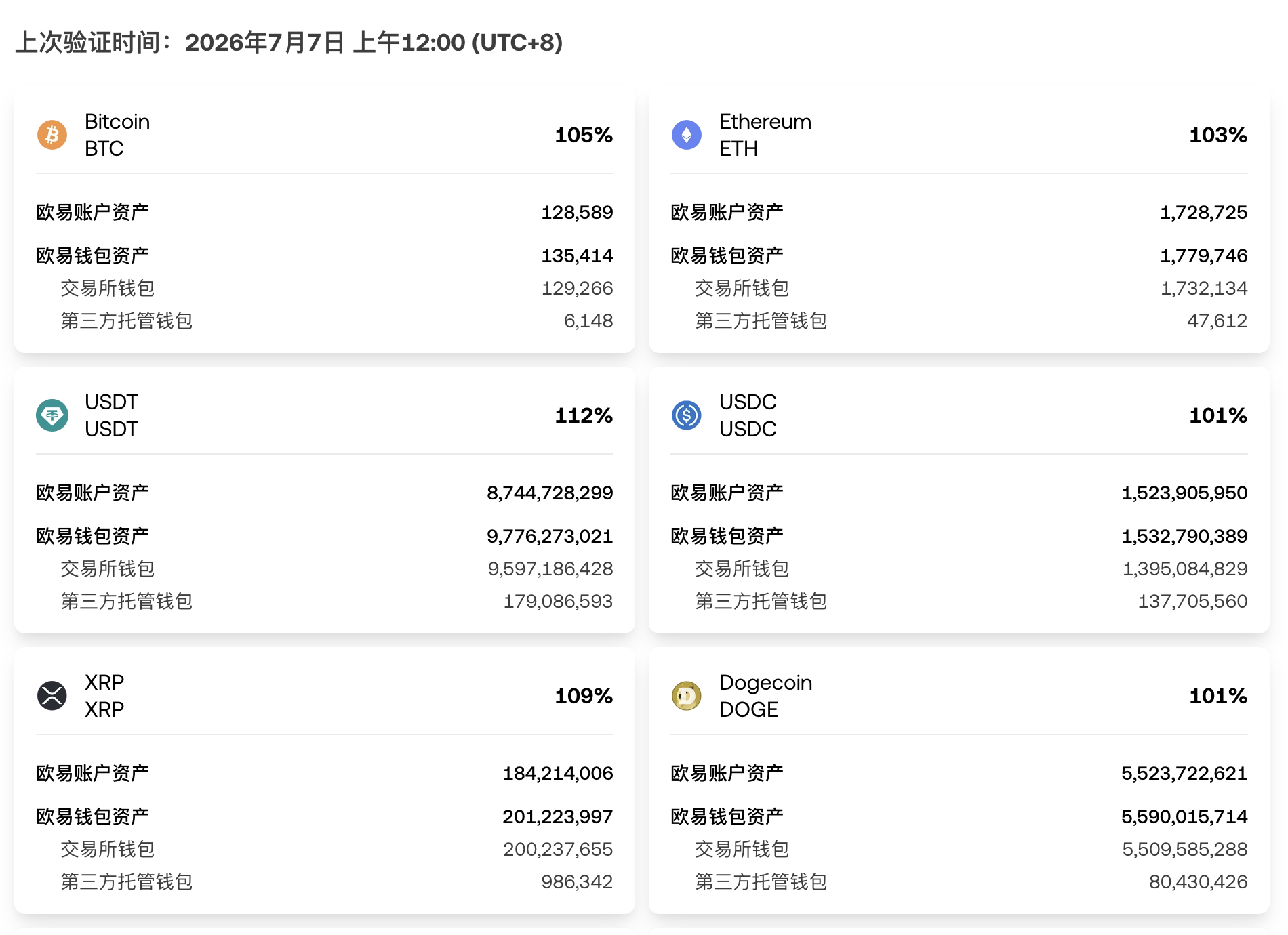The width and height of the screenshot is (1288, 935).
Task: Click DOGE wallet assets value 5,590,015,714
Action: coord(1184,817)
